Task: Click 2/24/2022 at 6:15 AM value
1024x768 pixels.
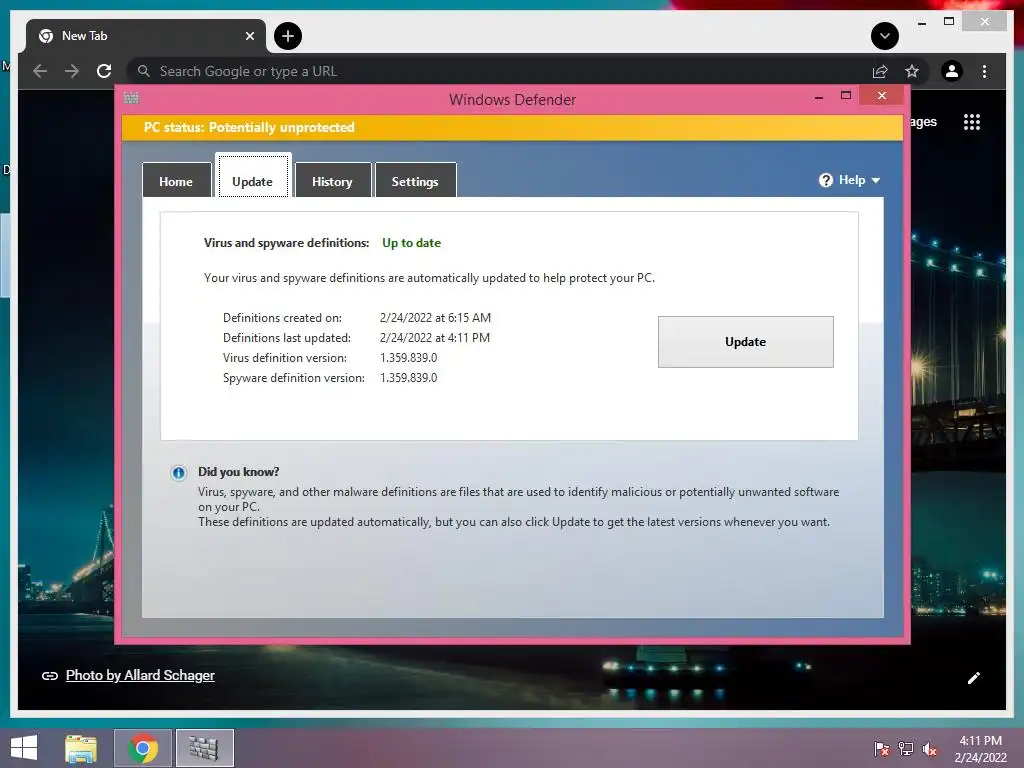Action: (x=435, y=318)
